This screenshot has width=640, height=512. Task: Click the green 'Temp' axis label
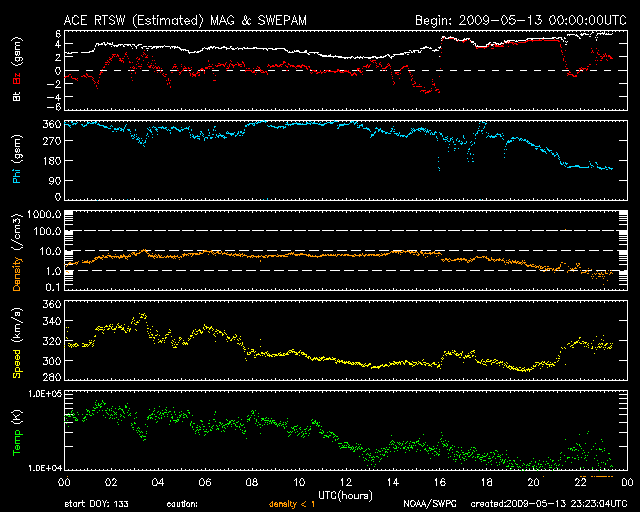[17, 443]
